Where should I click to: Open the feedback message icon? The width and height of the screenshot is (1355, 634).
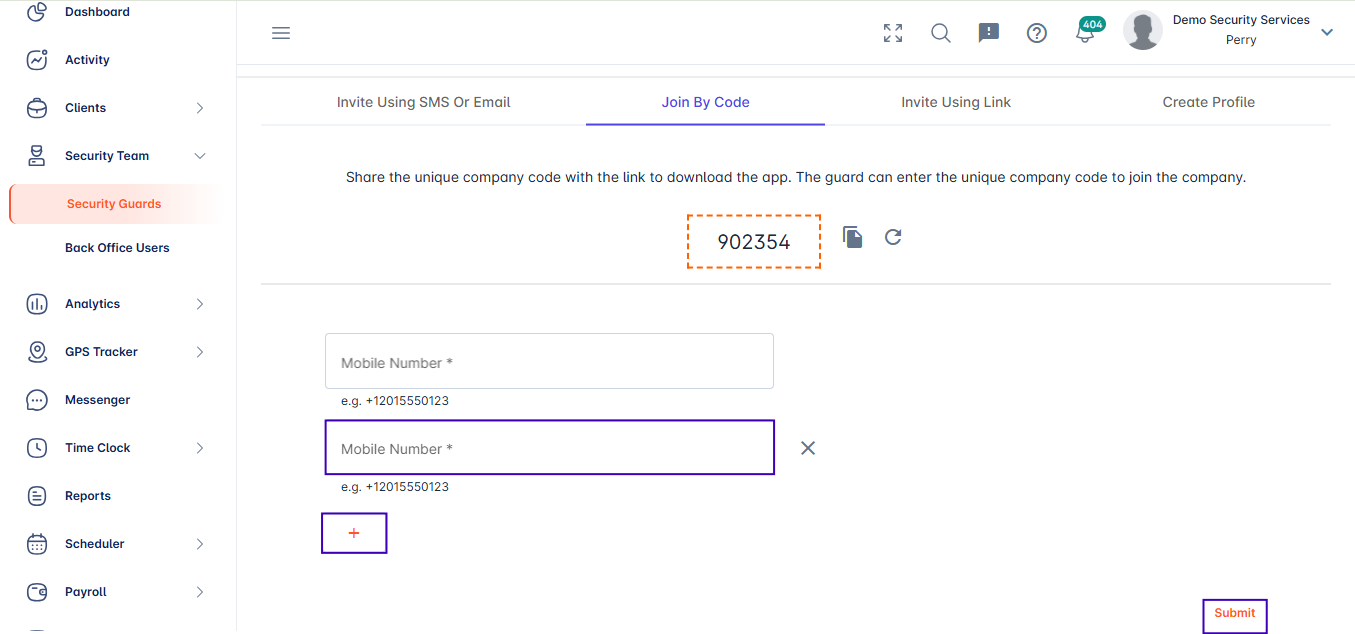pos(989,33)
